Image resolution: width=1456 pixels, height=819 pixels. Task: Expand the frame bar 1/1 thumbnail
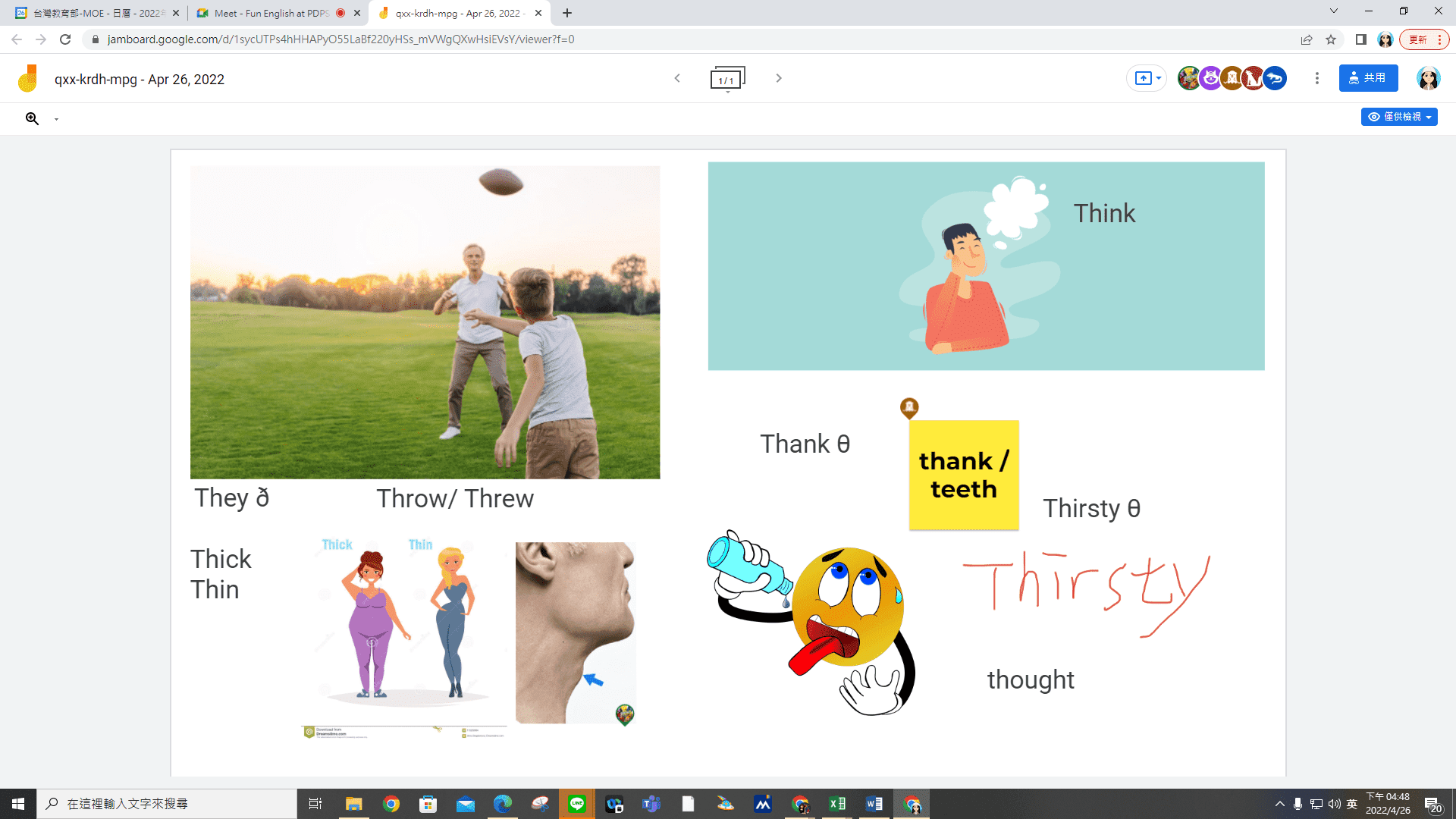(x=727, y=79)
